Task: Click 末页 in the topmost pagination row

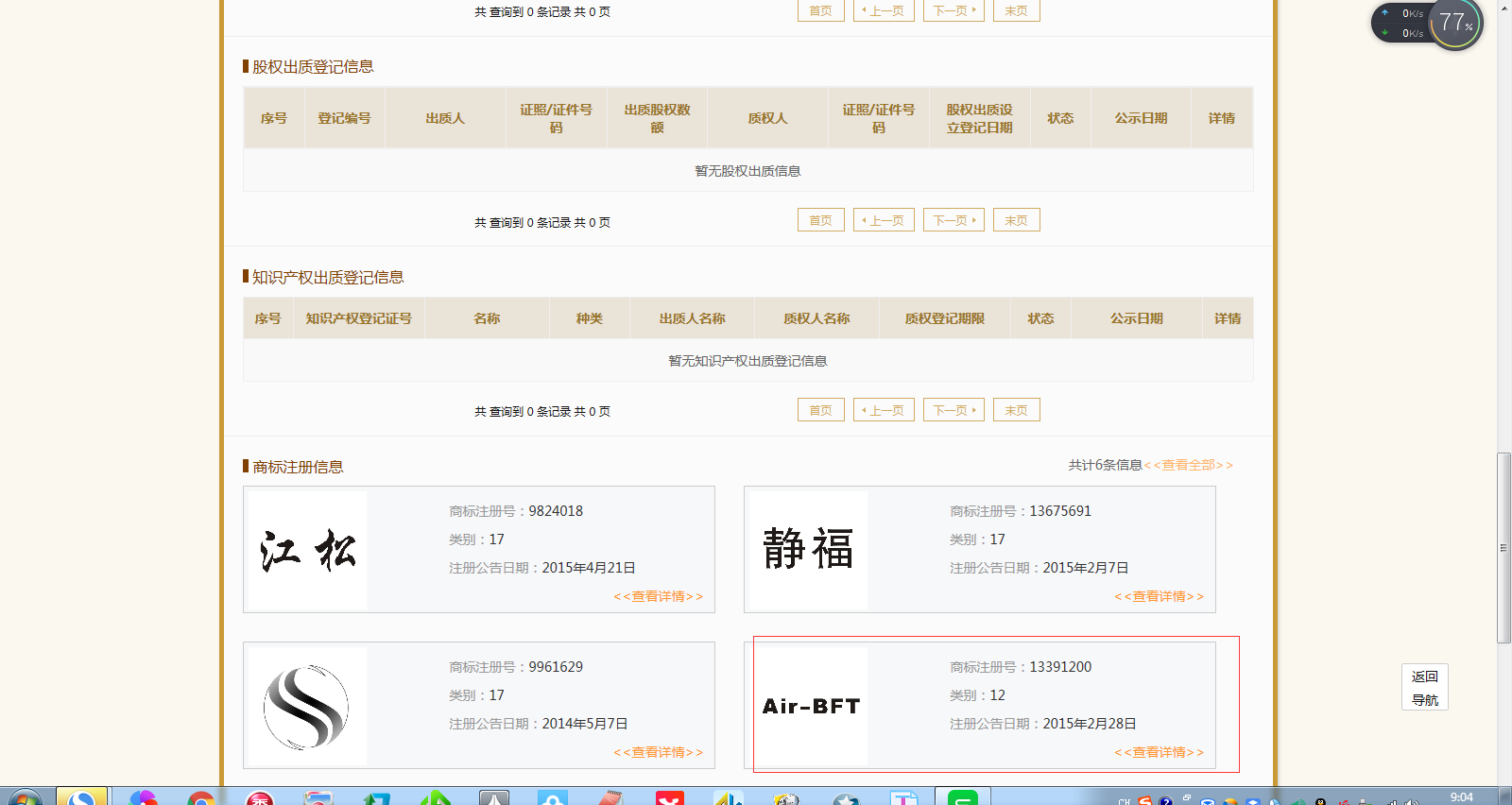Action: (x=1017, y=10)
